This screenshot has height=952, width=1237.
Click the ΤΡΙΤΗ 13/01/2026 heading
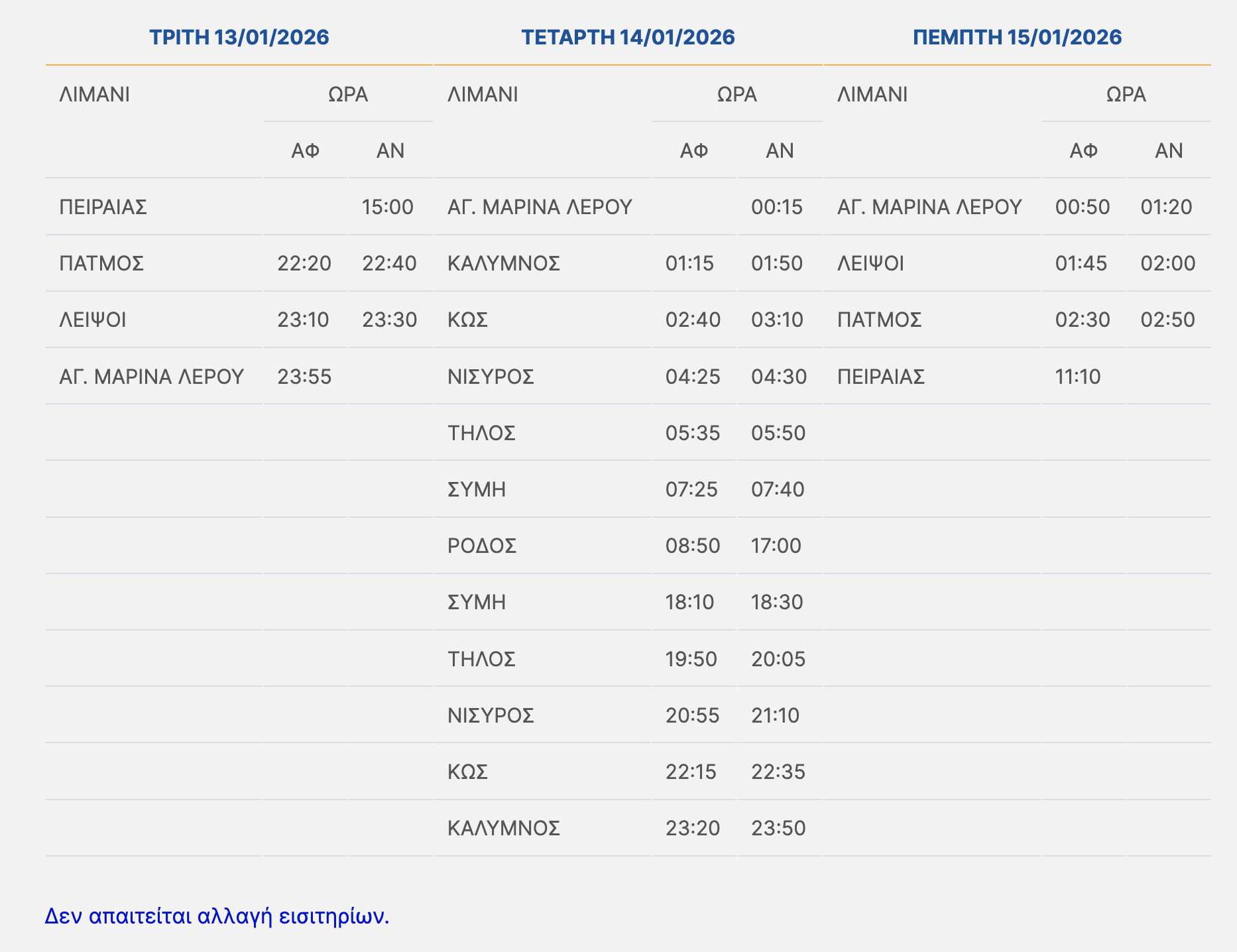[x=239, y=37]
